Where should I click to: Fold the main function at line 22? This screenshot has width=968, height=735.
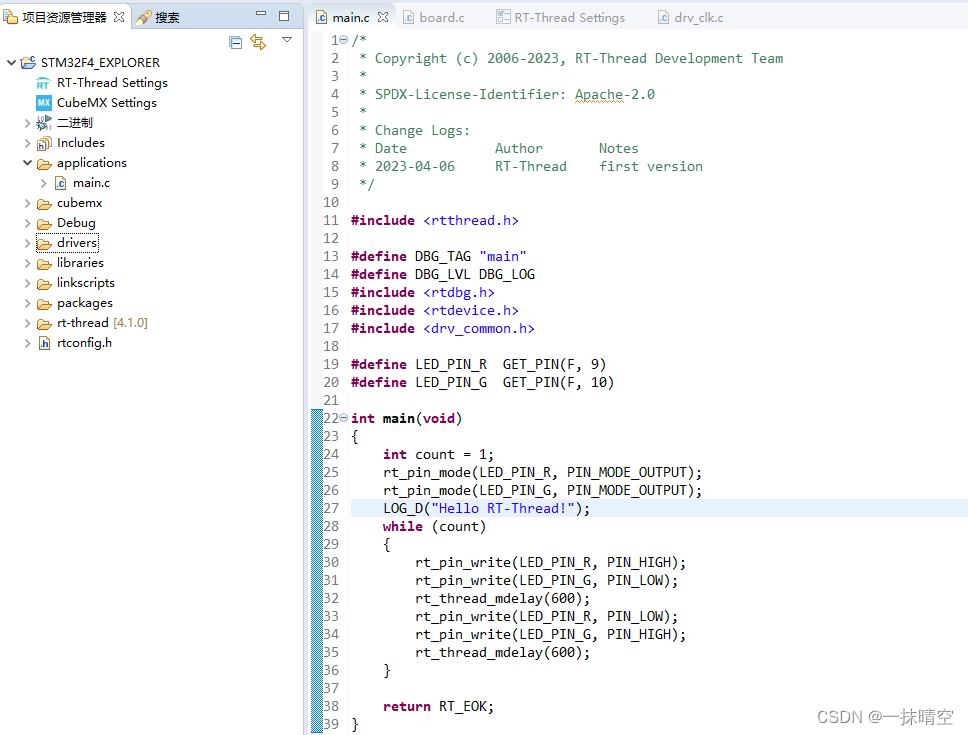[x=343, y=418]
